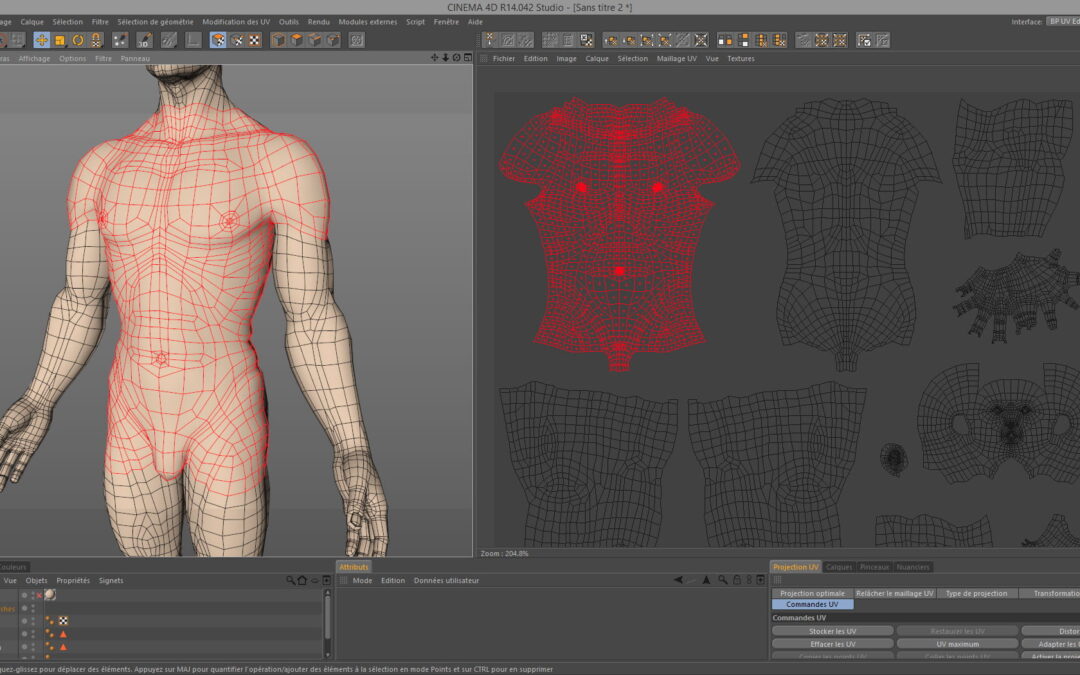Open the Modification des UV menu

(236, 21)
